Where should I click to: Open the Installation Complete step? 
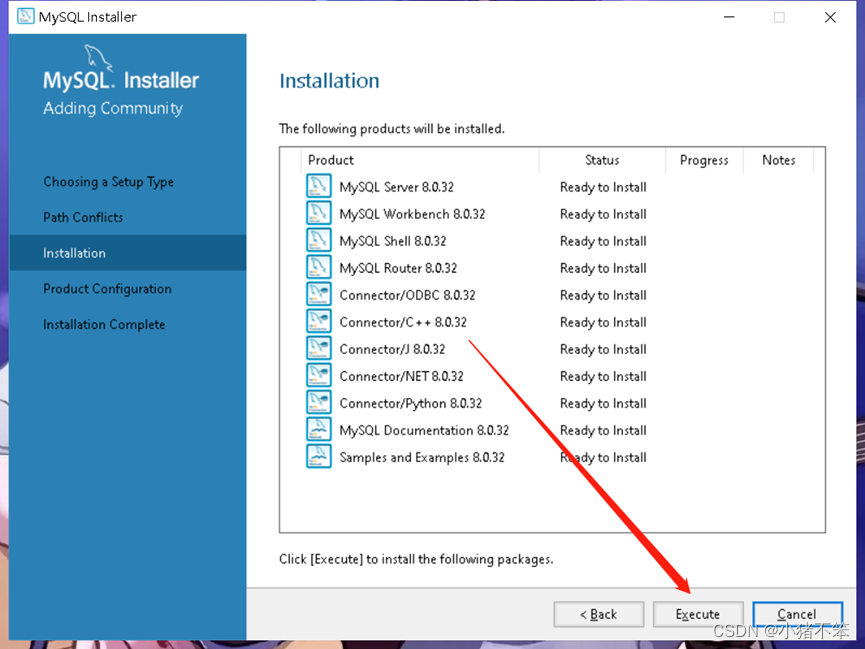tap(104, 324)
